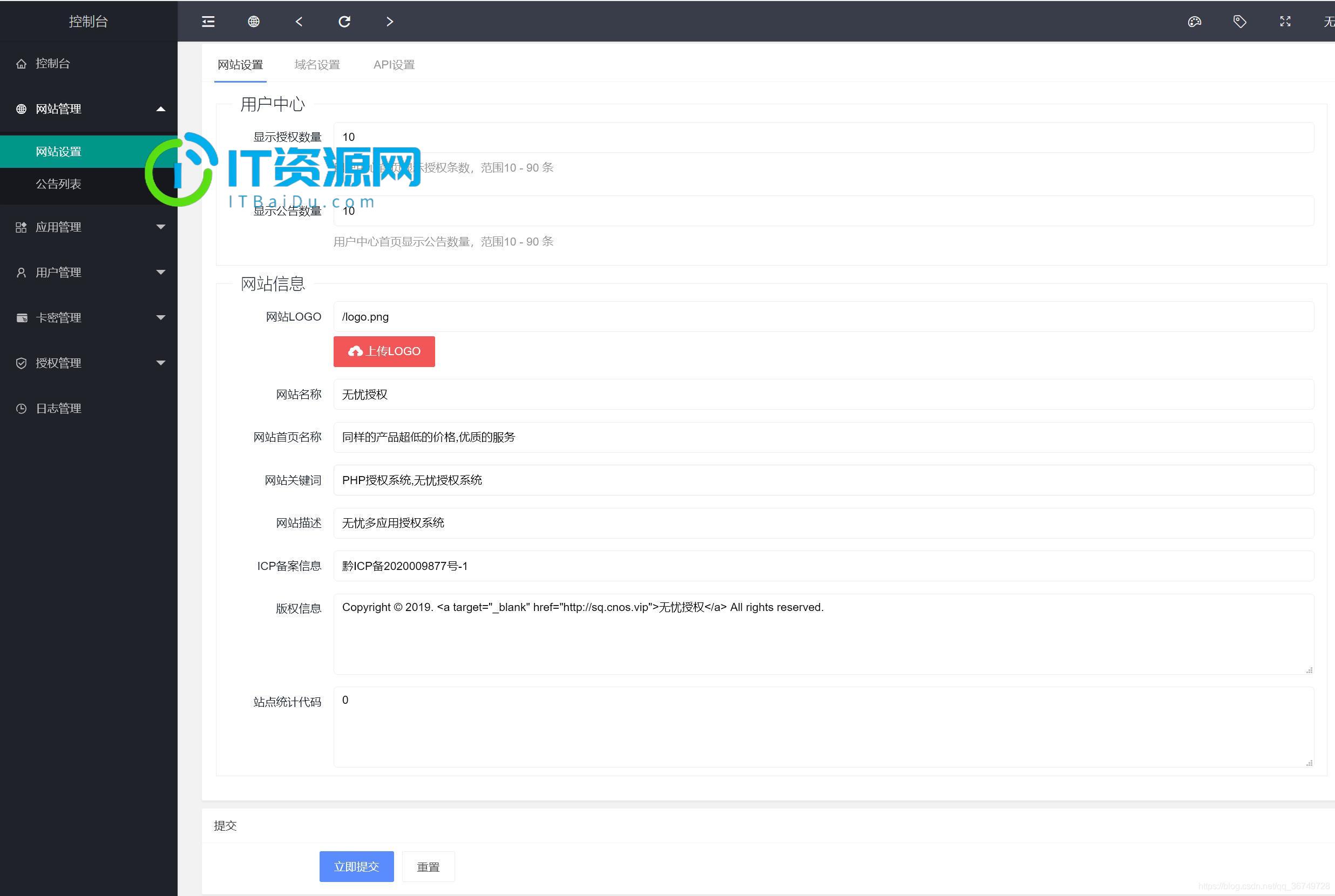Expand the 卡密管理 menu arrow
The width and height of the screenshot is (1335, 896).
[160, 317]
